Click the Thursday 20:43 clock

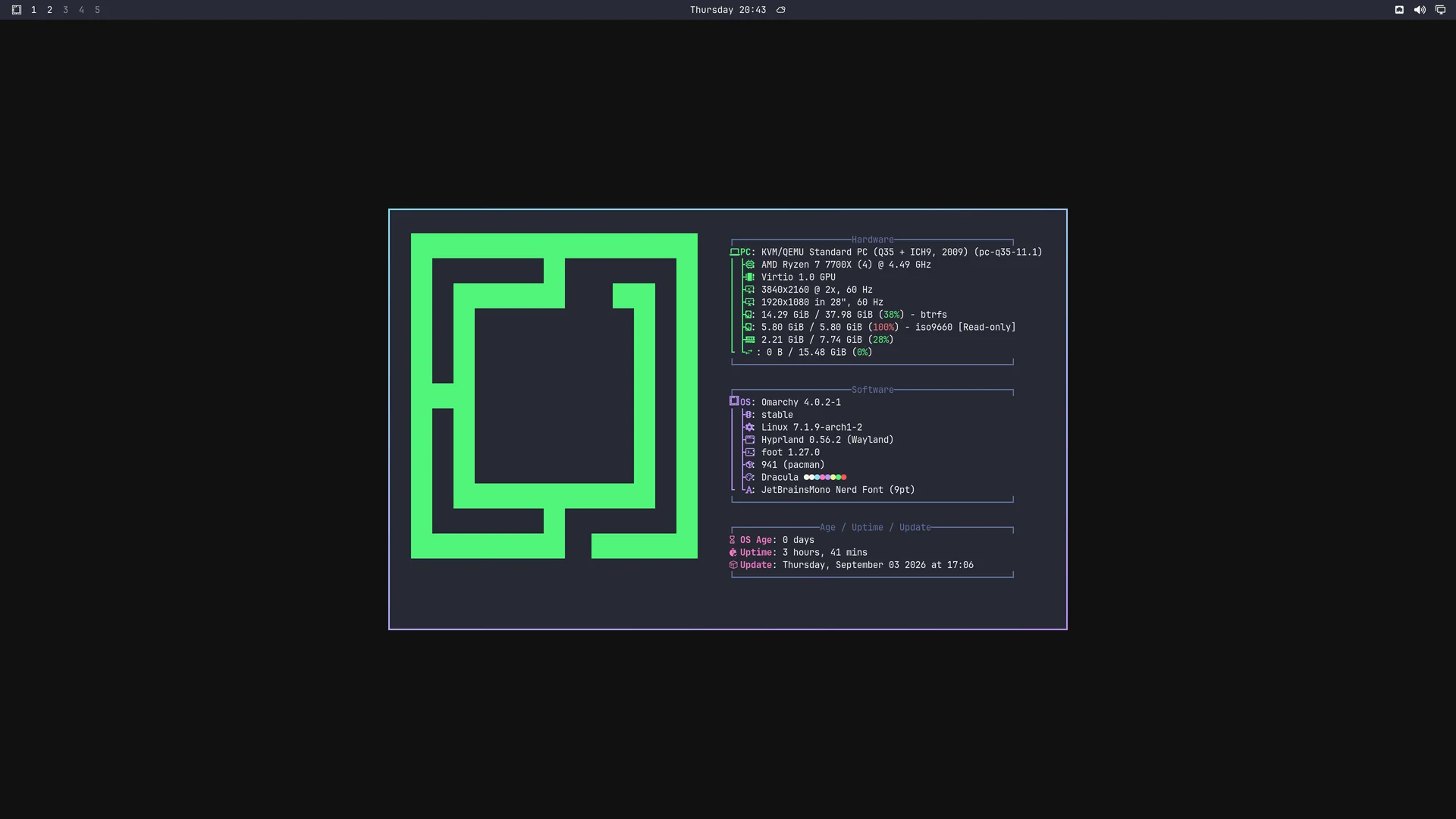click(728, 10)
